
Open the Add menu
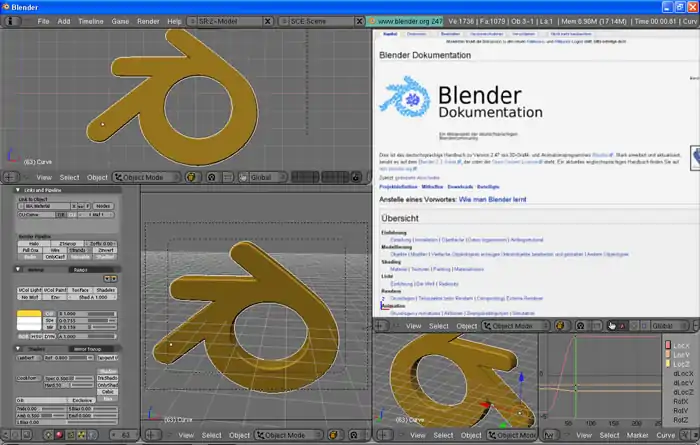click(x=64, y=21)
